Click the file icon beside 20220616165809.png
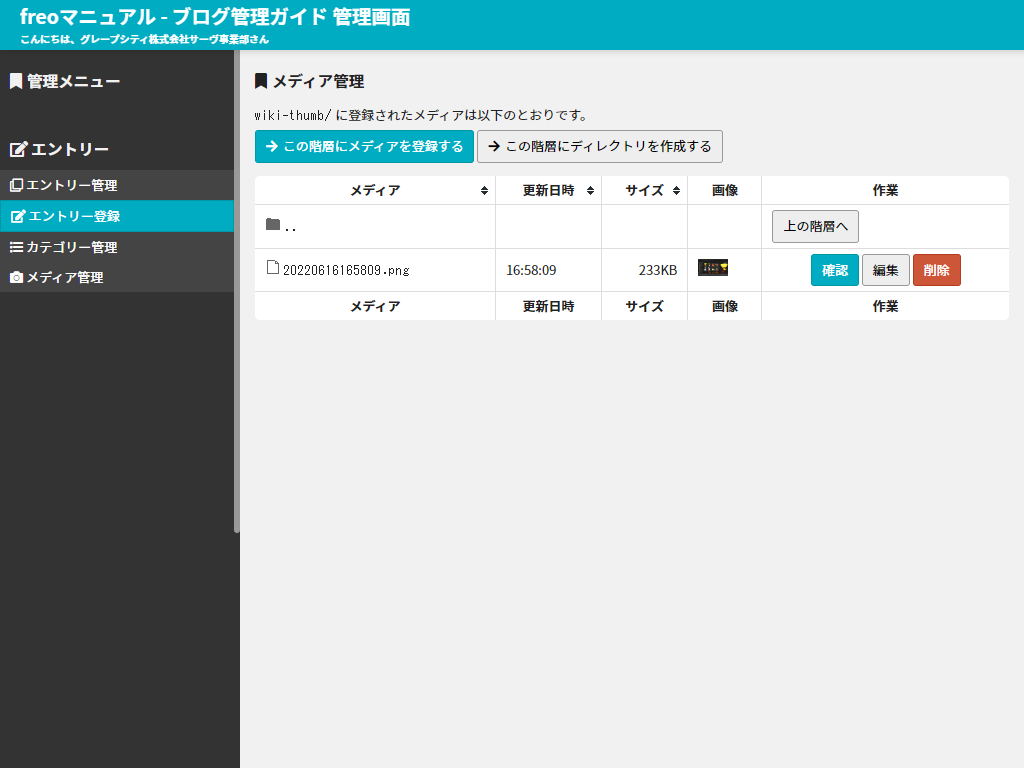The width and height of the screenshot is (1024, 768). click(x=273, y=267)
